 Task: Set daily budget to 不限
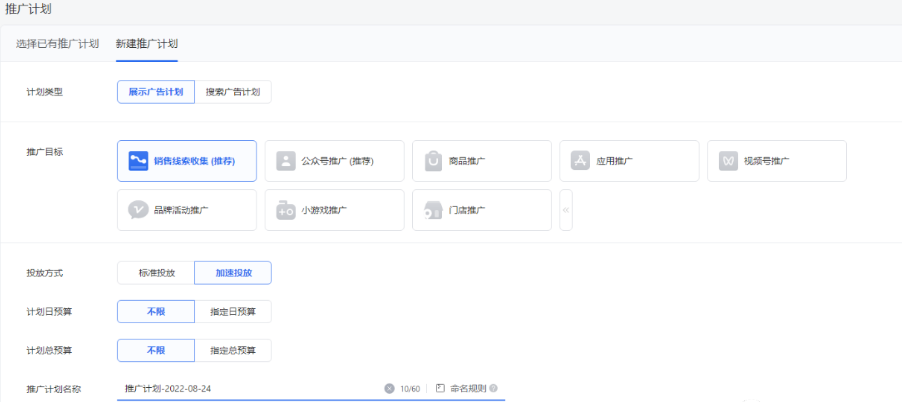(x=156, y=312)
